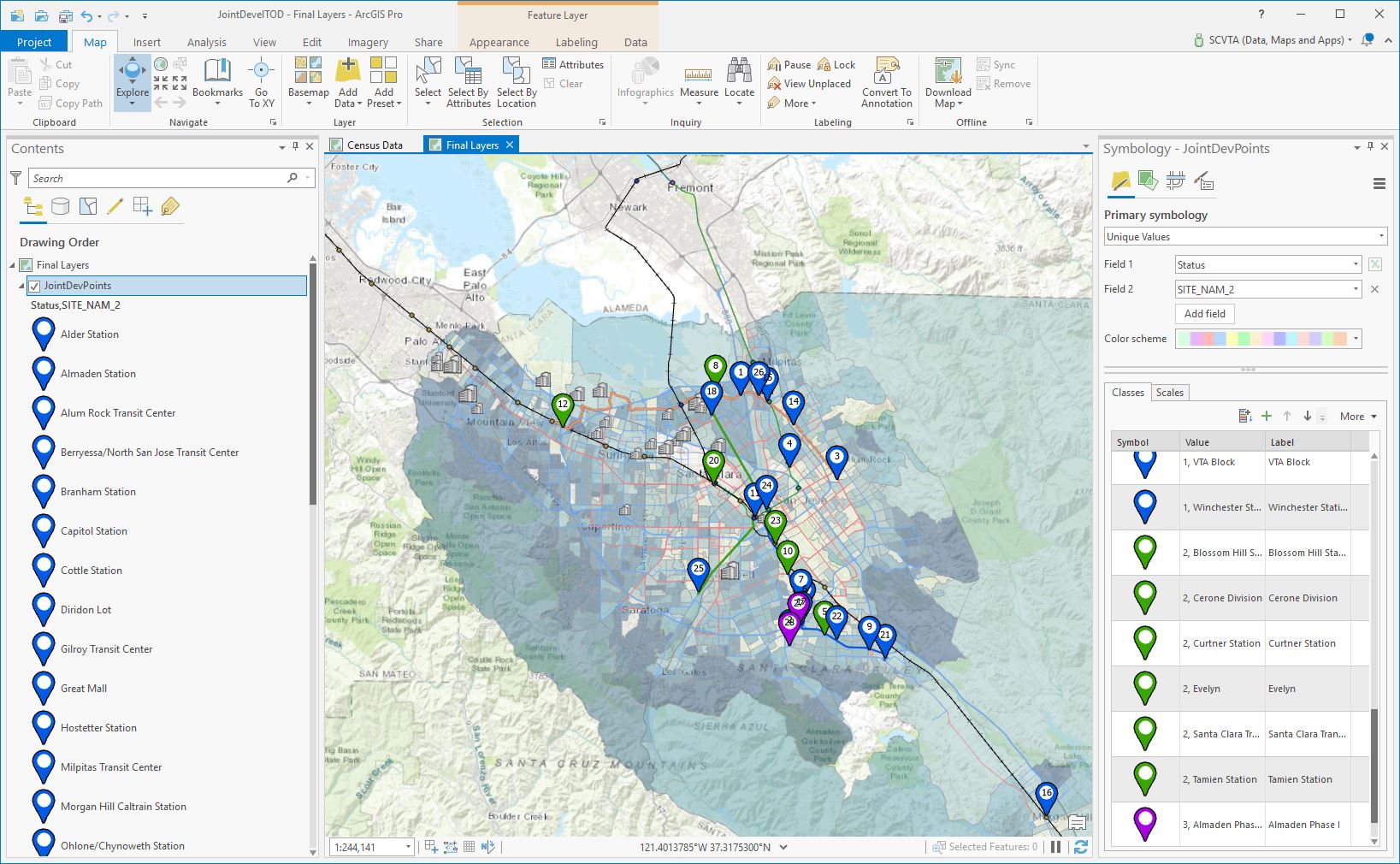1400x864 pixels.
Task: Expand the More menu in Classes toolbar
Action: 1358,417
